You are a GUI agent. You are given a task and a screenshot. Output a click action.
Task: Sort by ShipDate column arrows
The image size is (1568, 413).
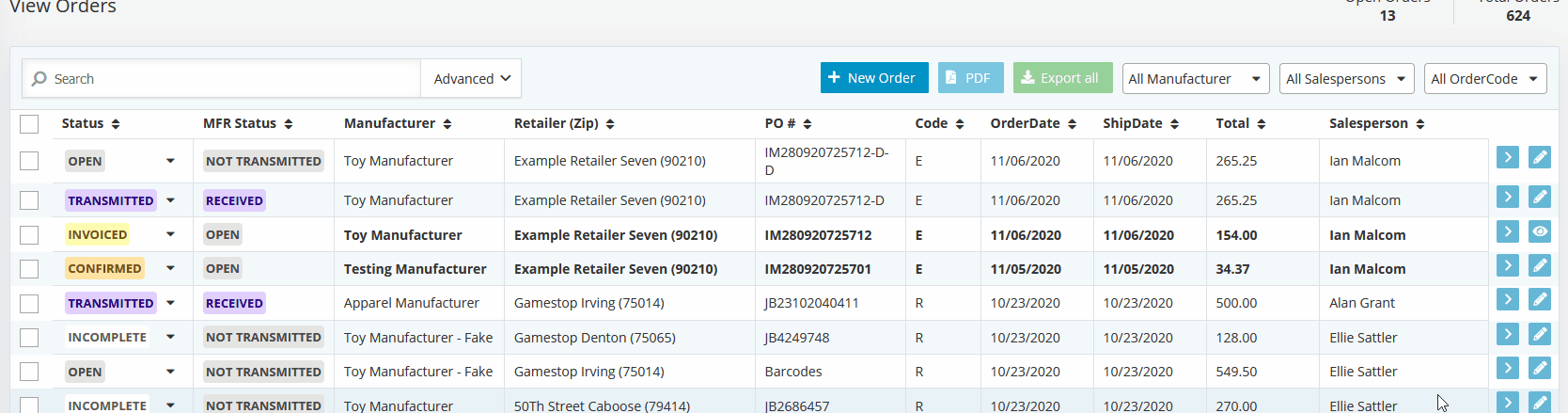click(x=1175, y=124)
